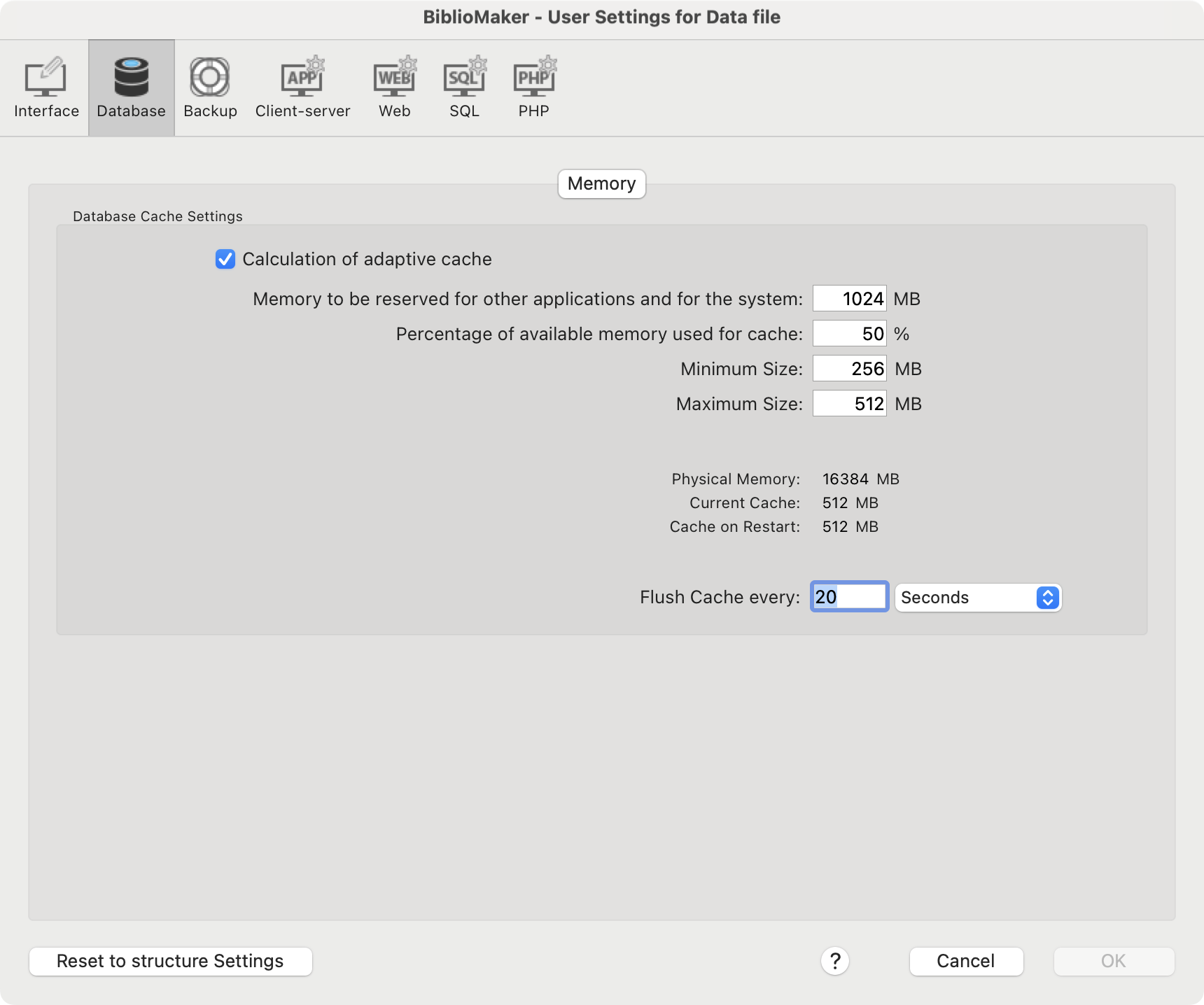This screenshot has height=1005, width=1204.
Task: Click the Database Cache Settings heading
Action: pyautogui.click(x=157, y=216)
